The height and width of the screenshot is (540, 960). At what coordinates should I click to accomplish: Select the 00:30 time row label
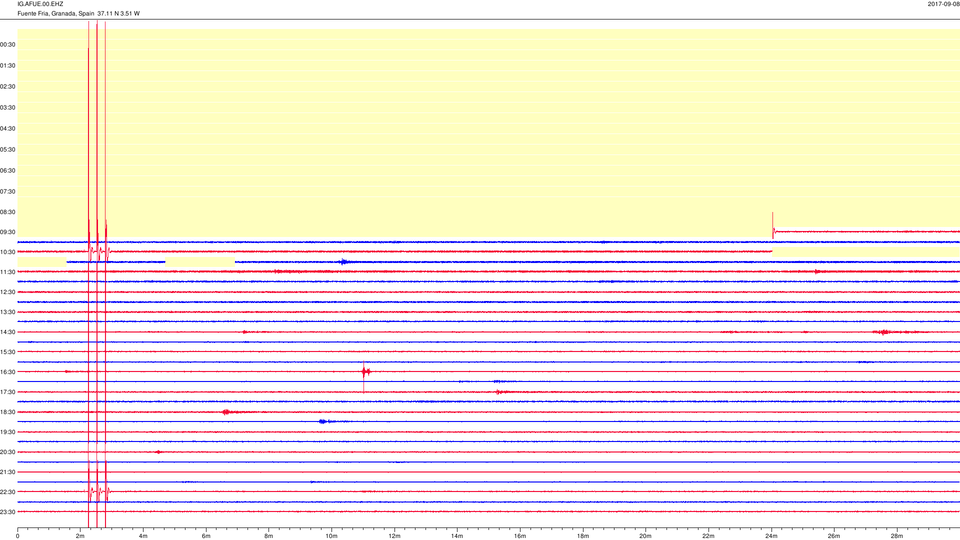8,45
